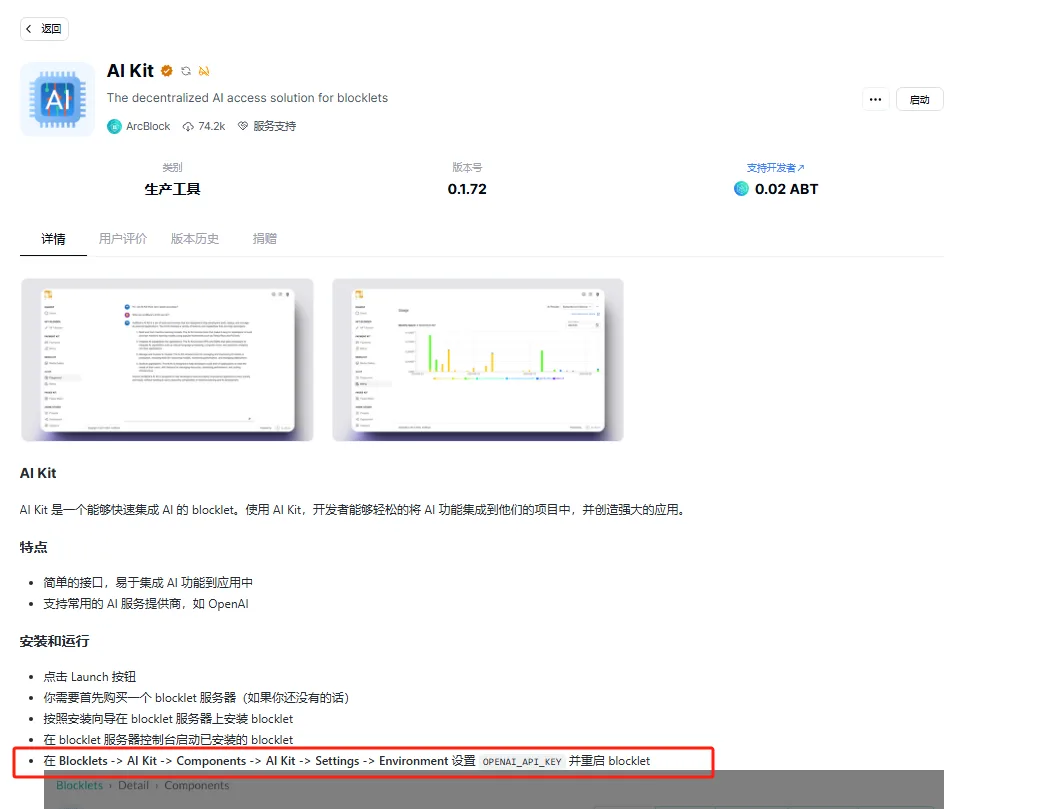Click the ArcBlock avatar icon
This screenshot has height=809, width=1046.
(115, 126)
